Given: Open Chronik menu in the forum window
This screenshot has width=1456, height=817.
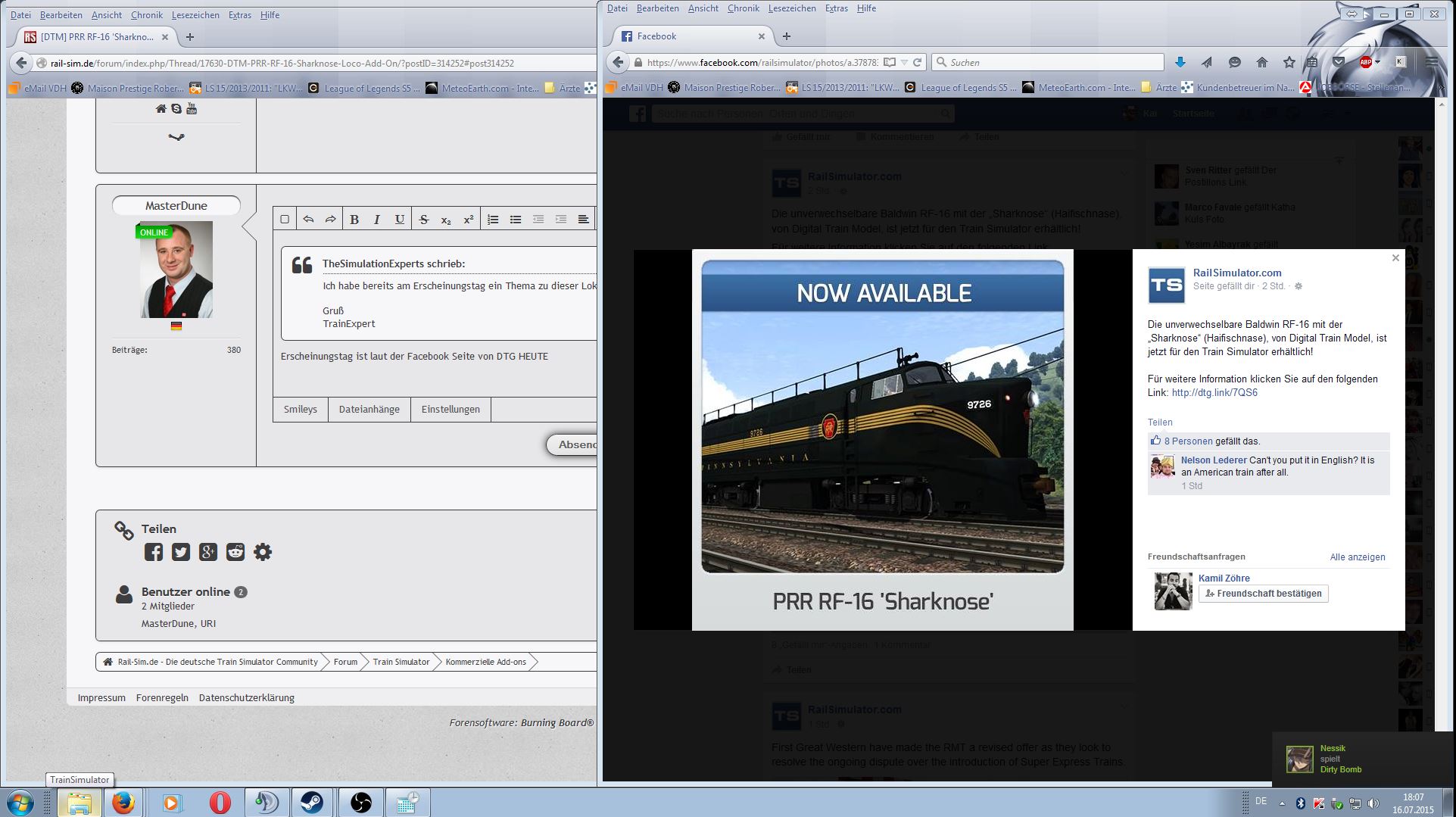Looking at the screenshot, I should (147, 15).
